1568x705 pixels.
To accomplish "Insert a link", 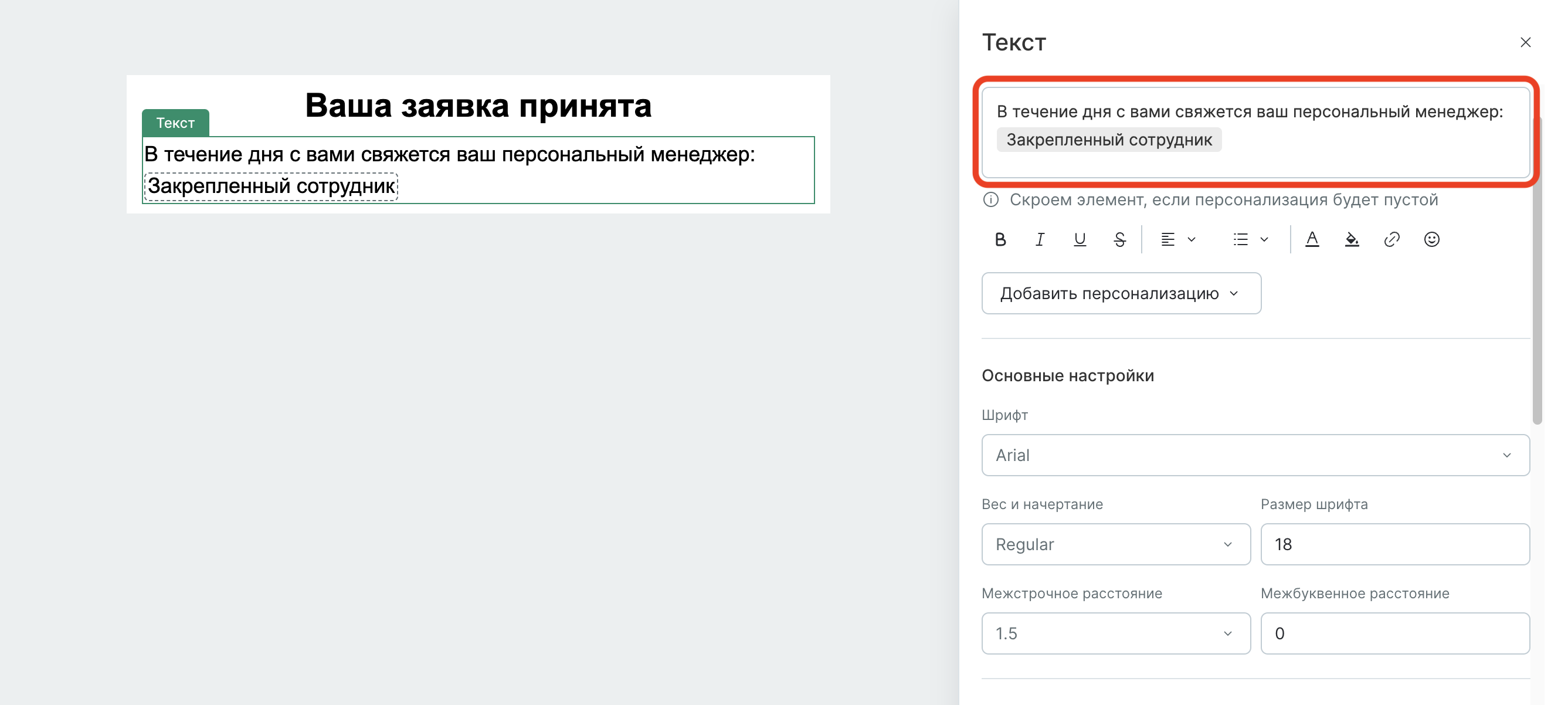I will tap(1392, 239).
